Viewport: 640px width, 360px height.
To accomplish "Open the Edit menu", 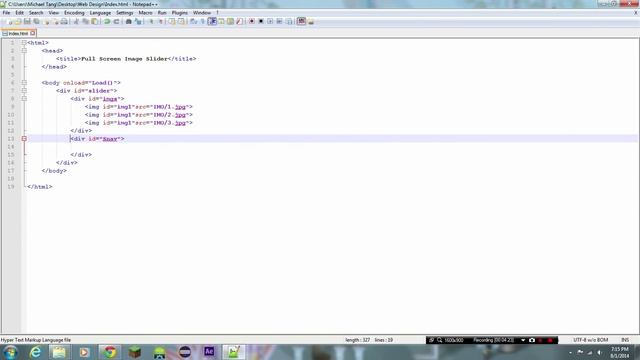I will 19,13.
